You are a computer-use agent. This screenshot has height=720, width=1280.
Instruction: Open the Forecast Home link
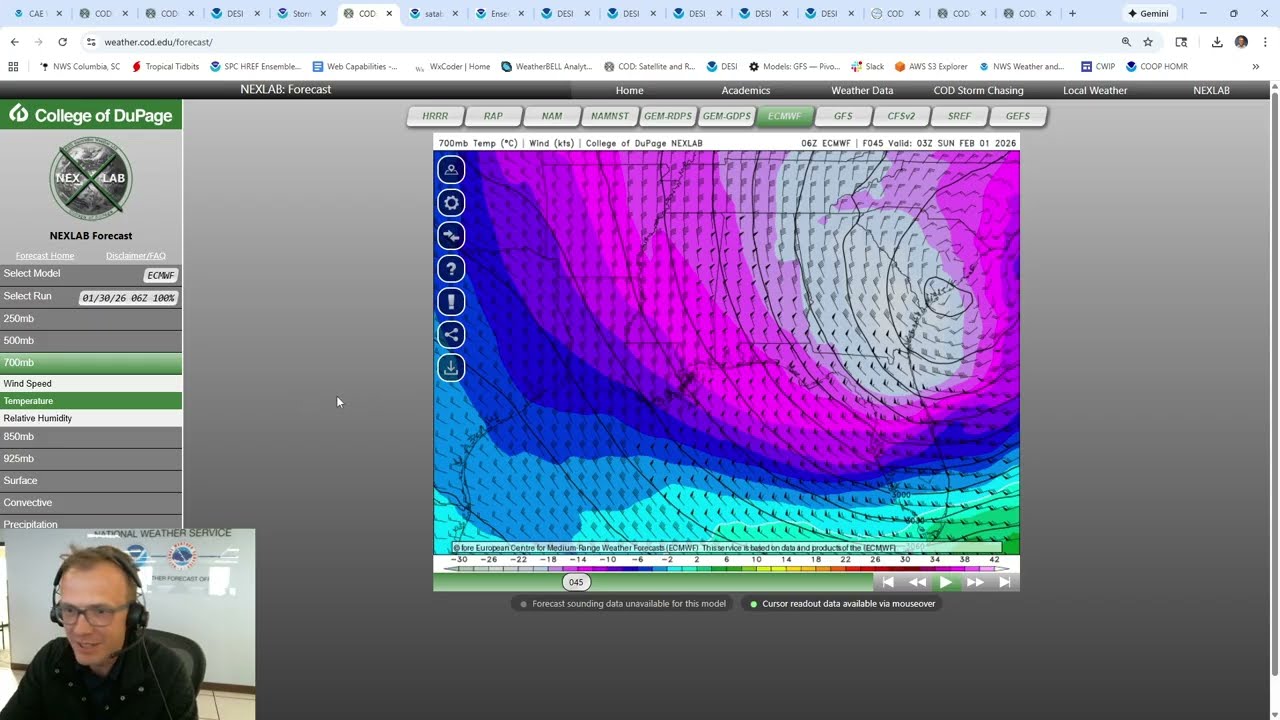(45, 256)
